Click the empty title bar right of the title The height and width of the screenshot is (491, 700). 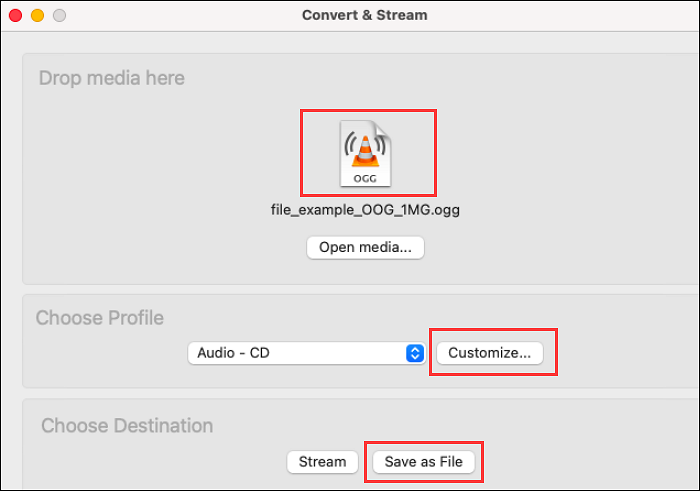tap(560, 16)
